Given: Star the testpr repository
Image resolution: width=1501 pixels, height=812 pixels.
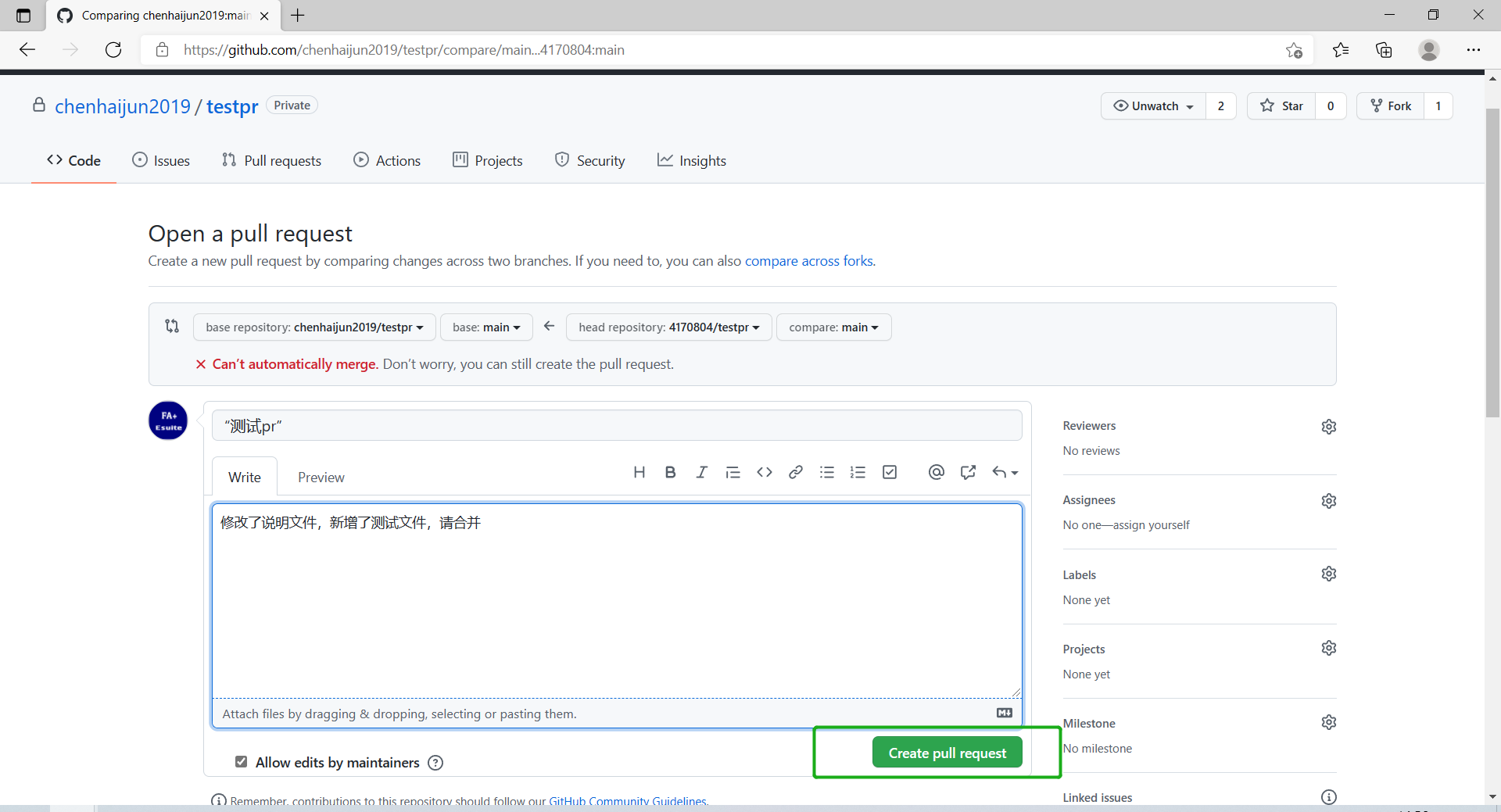Looking at the screenshot, I should click(1281, 106).
